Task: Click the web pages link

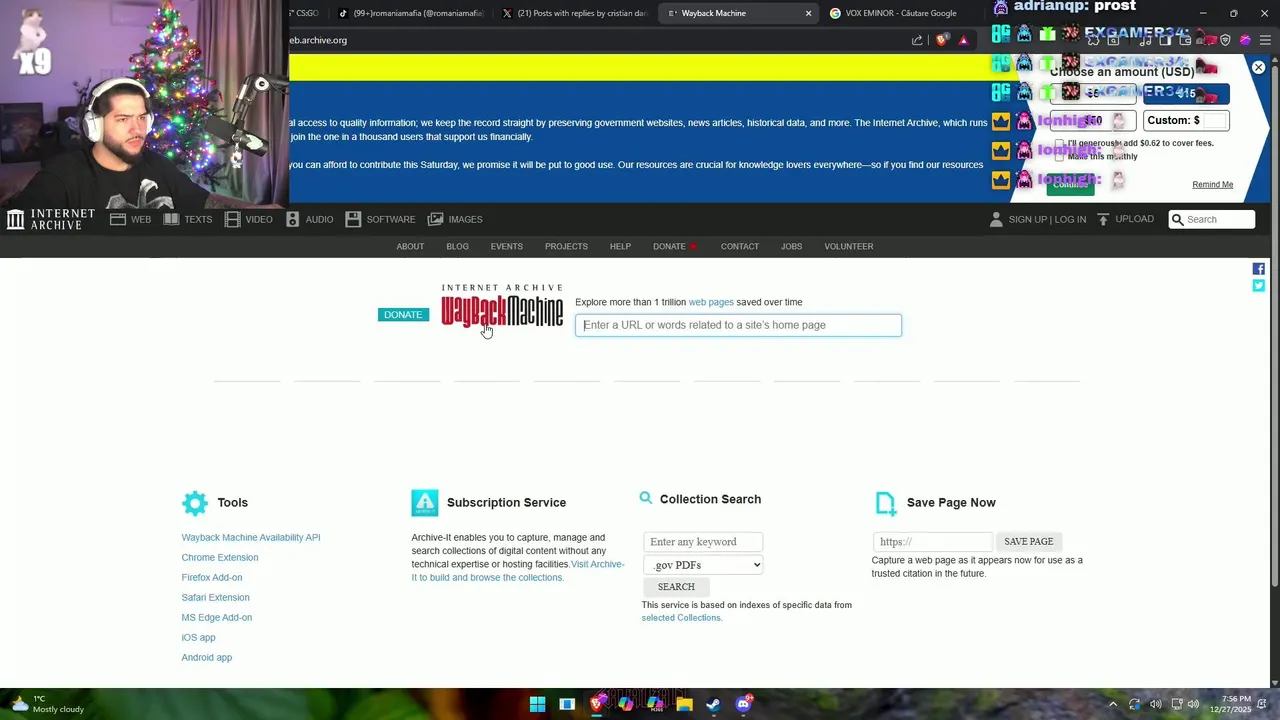Action: (x=711, y=302)
